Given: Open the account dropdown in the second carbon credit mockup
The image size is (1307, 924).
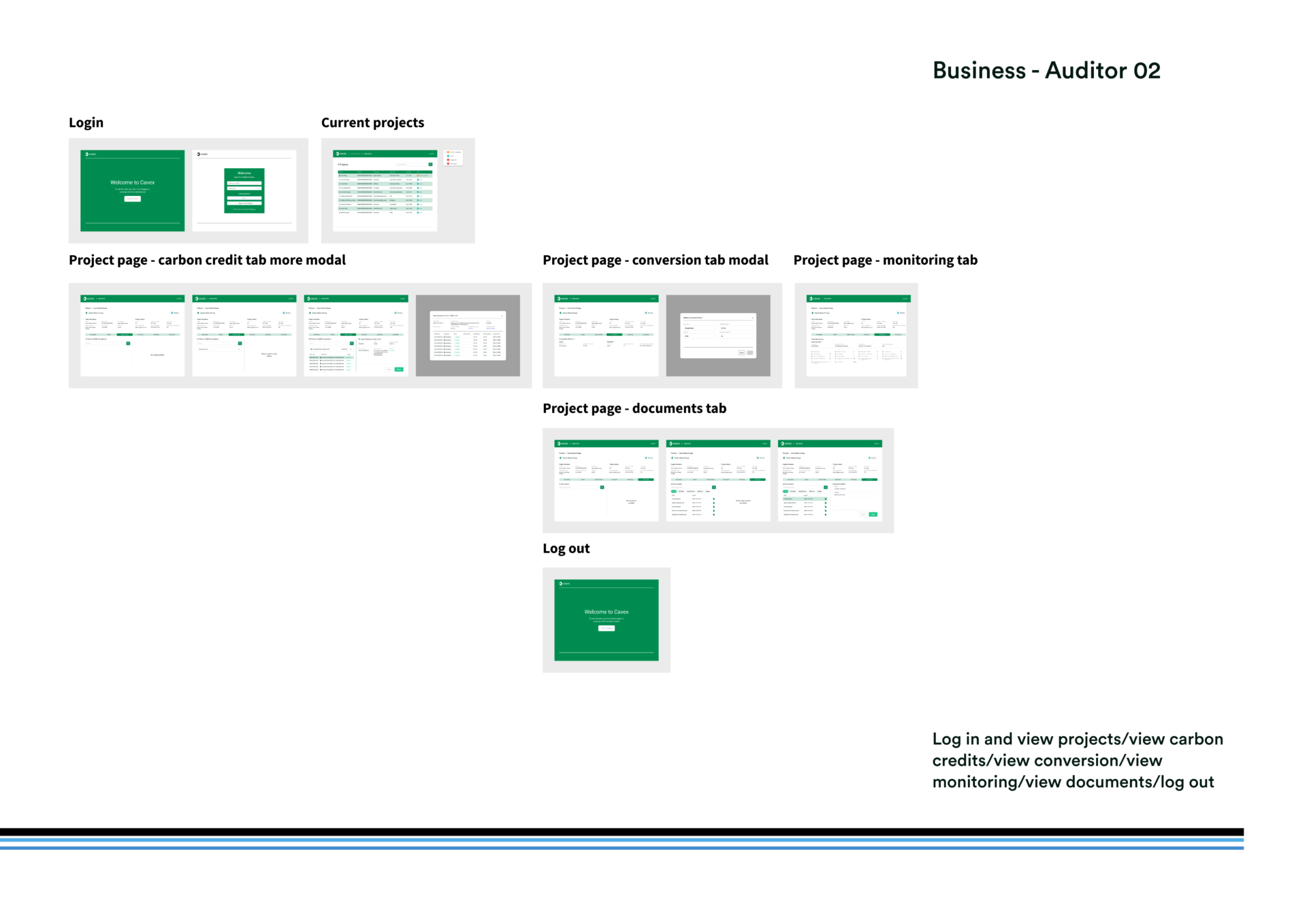Looking at the screenshot, I should pos(218,349).
